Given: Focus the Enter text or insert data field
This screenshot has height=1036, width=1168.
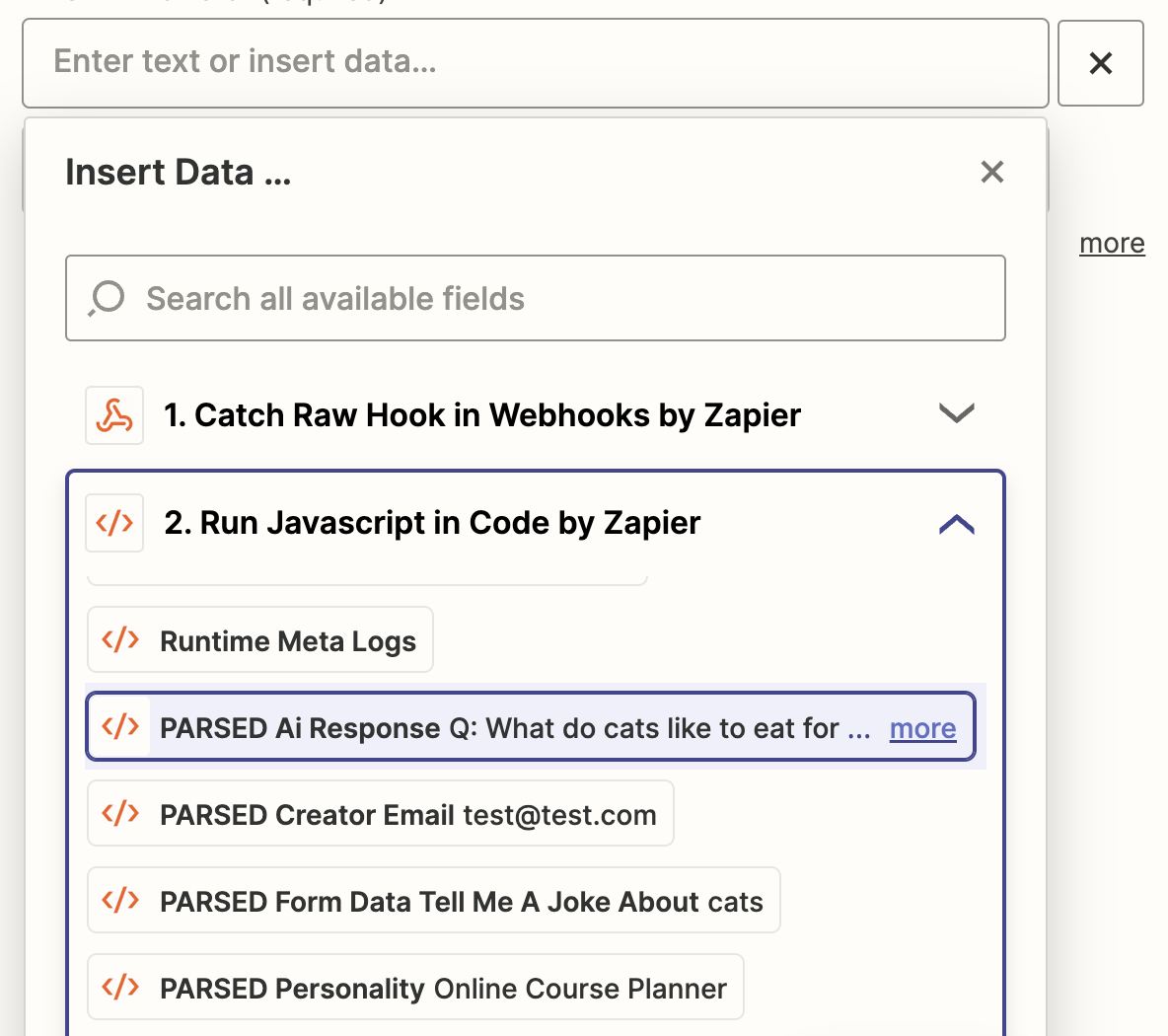Looking at the screenshot, I should pyautogui.click(x=535, y=62).
